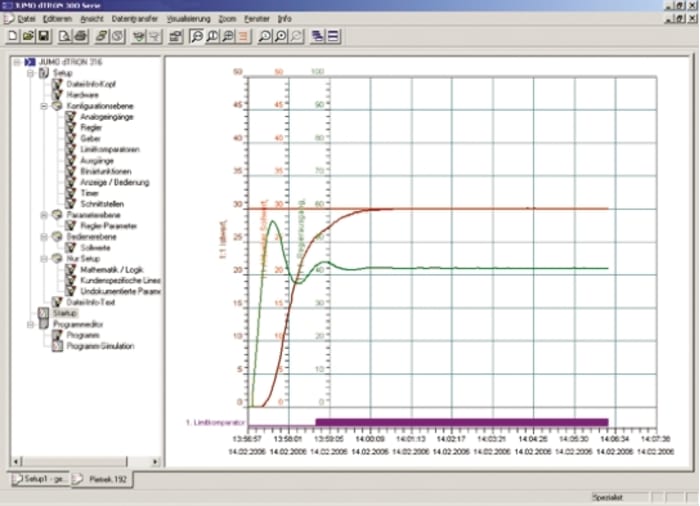Create a new file with the blank page icon
This screenshot has width=700, height=506.
[x=13, y=36]
